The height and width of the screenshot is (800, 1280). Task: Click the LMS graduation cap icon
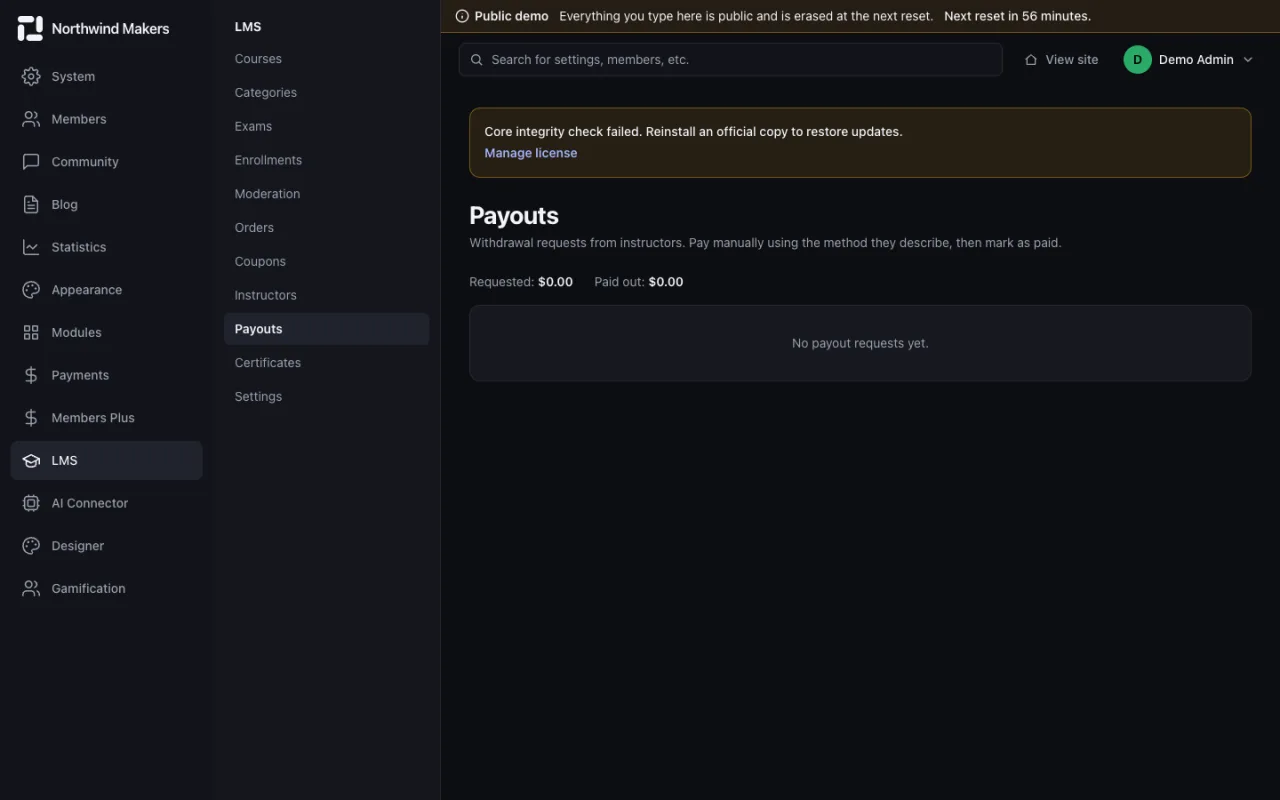tap(31, 460)
